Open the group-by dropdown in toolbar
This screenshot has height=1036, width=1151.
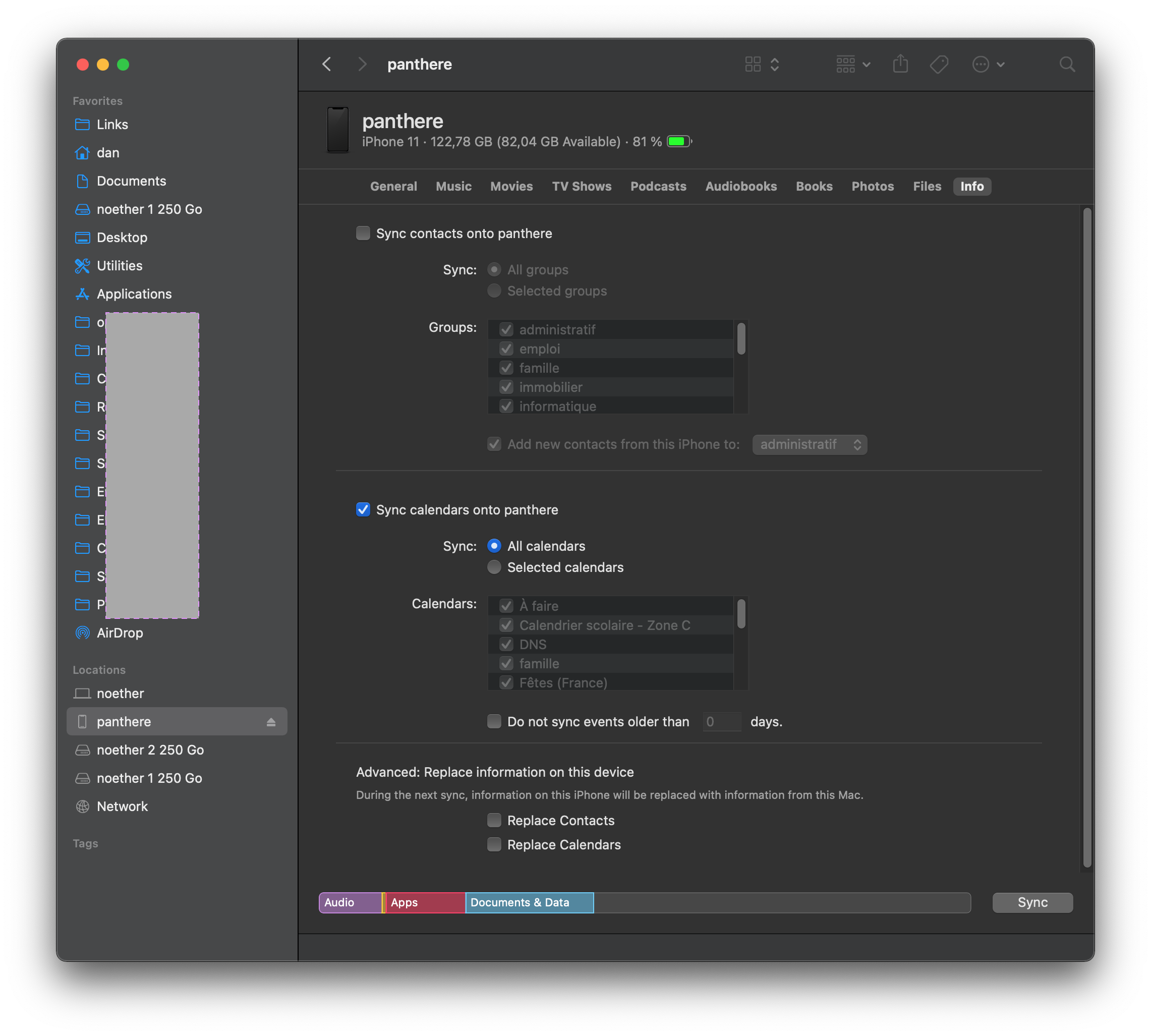coord(853,65)
